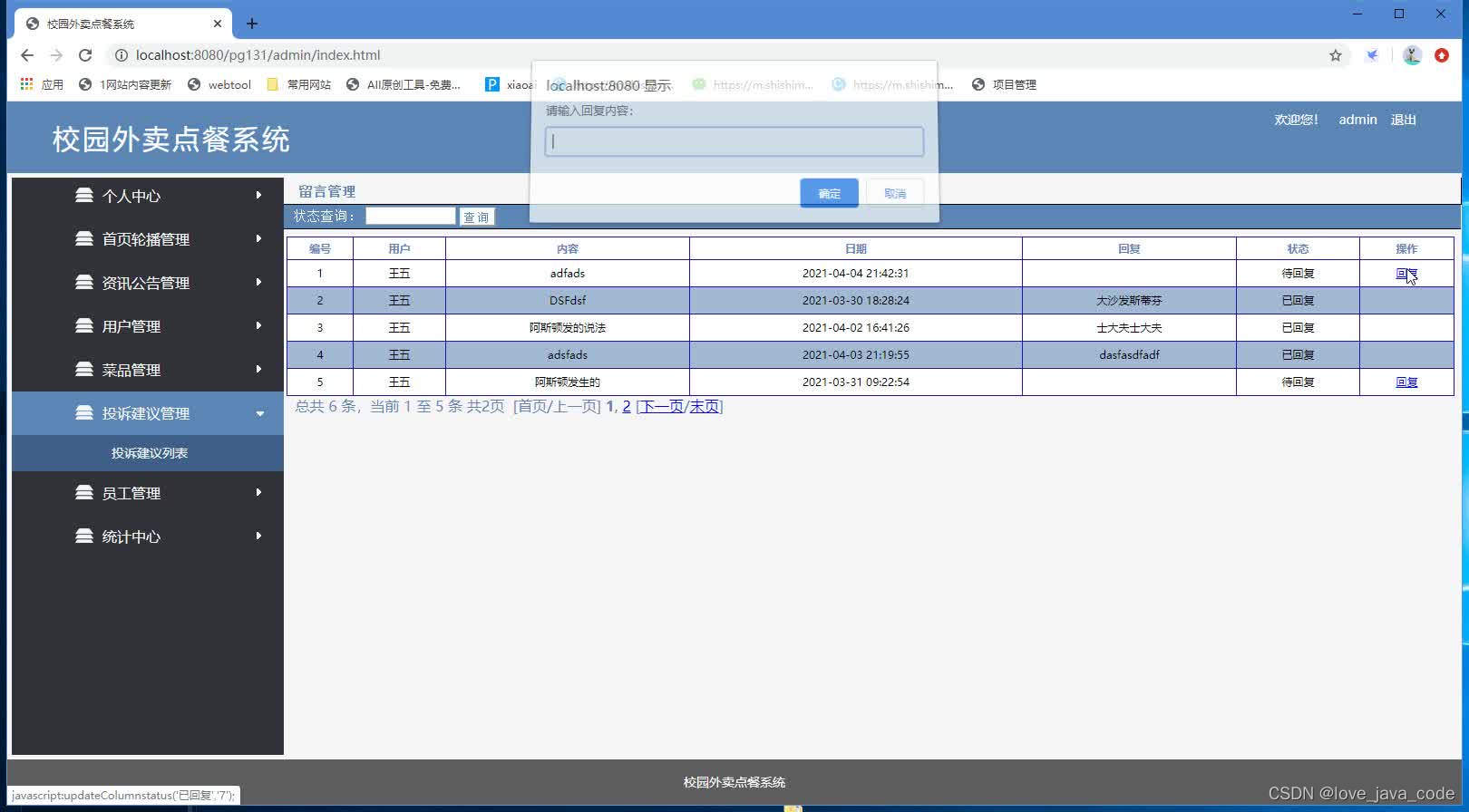Focus the reply content input field
Viewport: 1469px width, 812px height.
[x=734, y=141]
